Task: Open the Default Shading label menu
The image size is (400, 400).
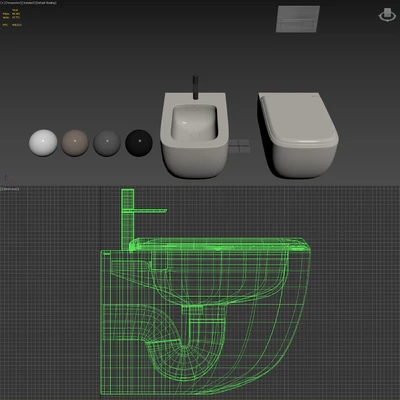Action: (45, 3)
